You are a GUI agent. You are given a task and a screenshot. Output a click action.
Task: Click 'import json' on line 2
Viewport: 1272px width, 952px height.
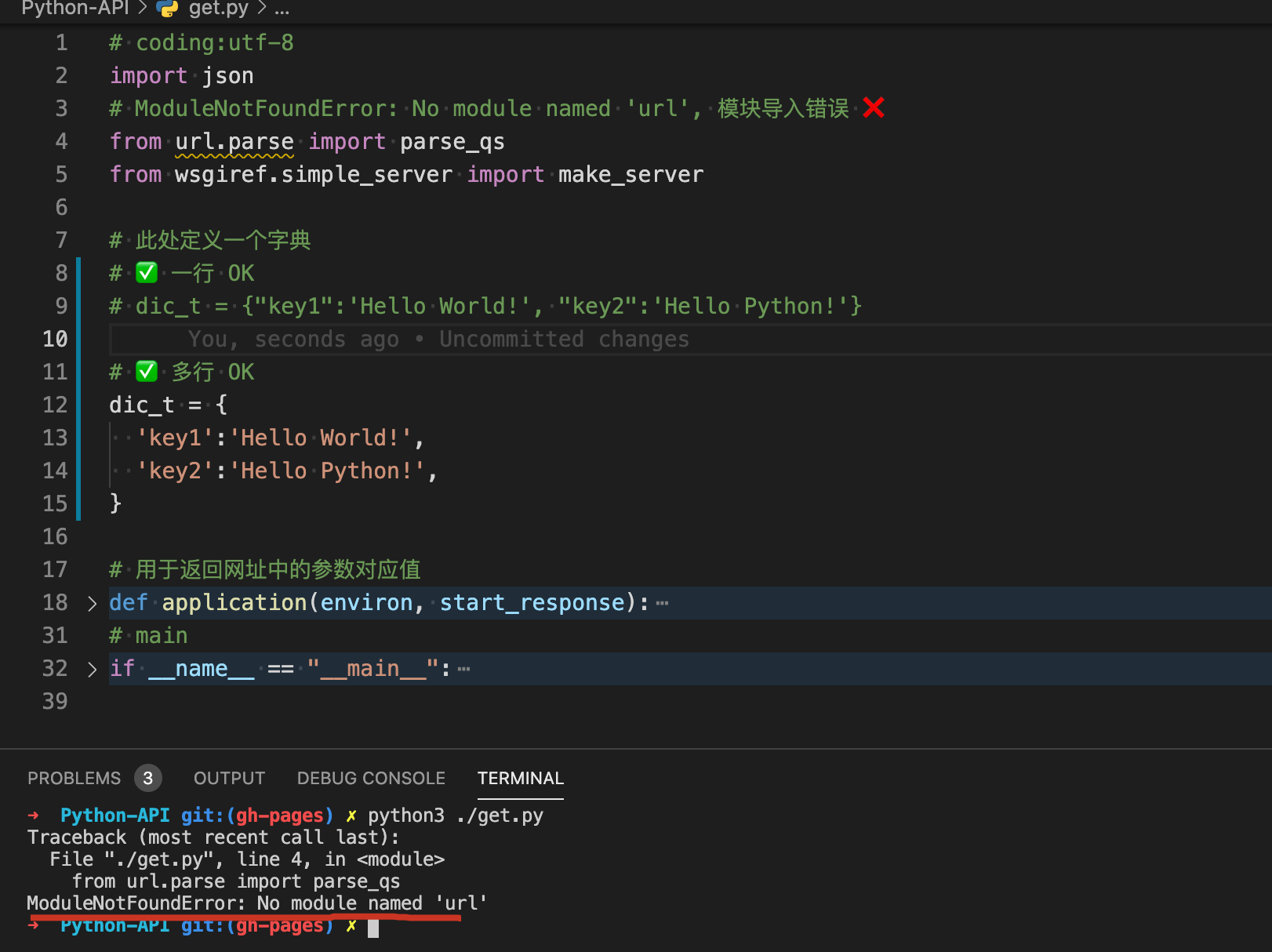click(x=182, y=75)
